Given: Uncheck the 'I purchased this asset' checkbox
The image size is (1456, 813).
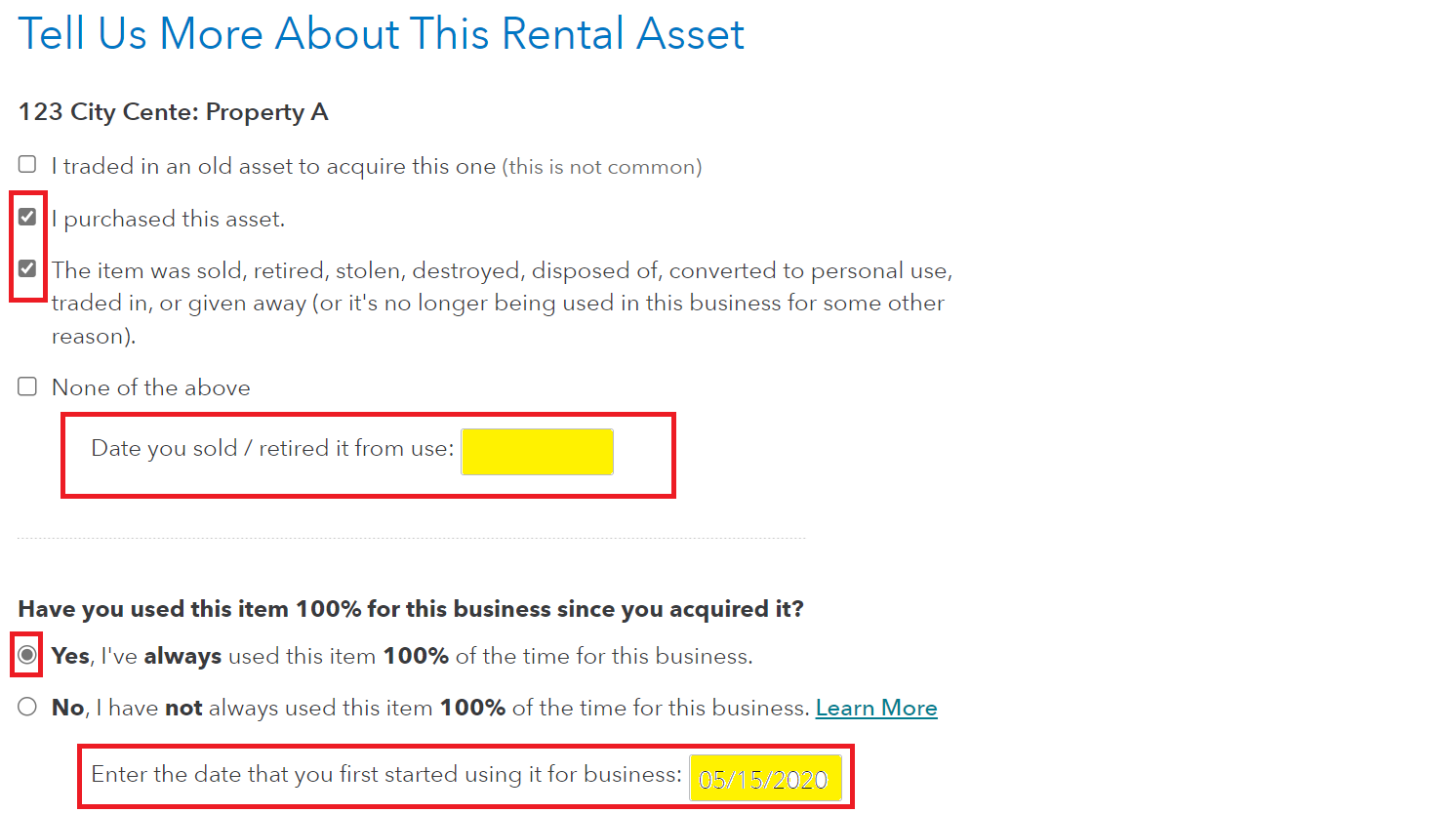Looking at the screenshot, I should click(x=27, y=217).
